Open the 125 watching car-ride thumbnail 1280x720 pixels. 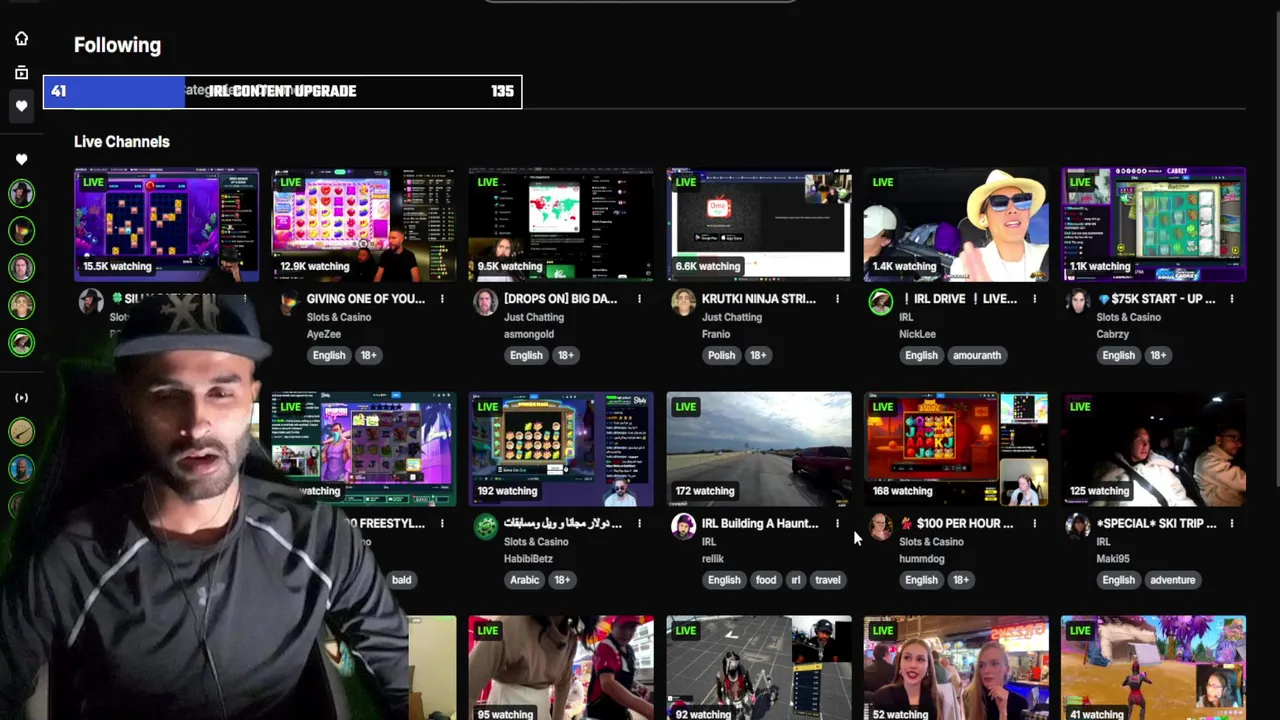(1154, 449)
